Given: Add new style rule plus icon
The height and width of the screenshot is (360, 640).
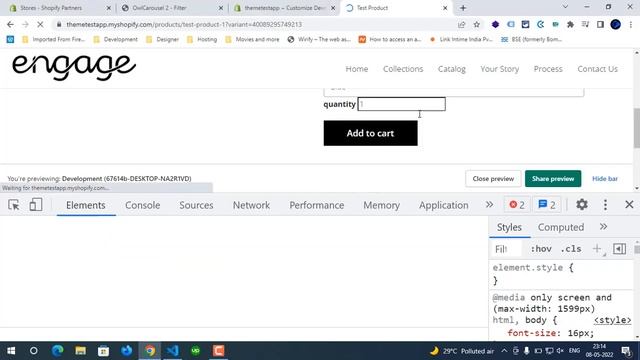Looking at the screenshot, I should click(597, 249).
